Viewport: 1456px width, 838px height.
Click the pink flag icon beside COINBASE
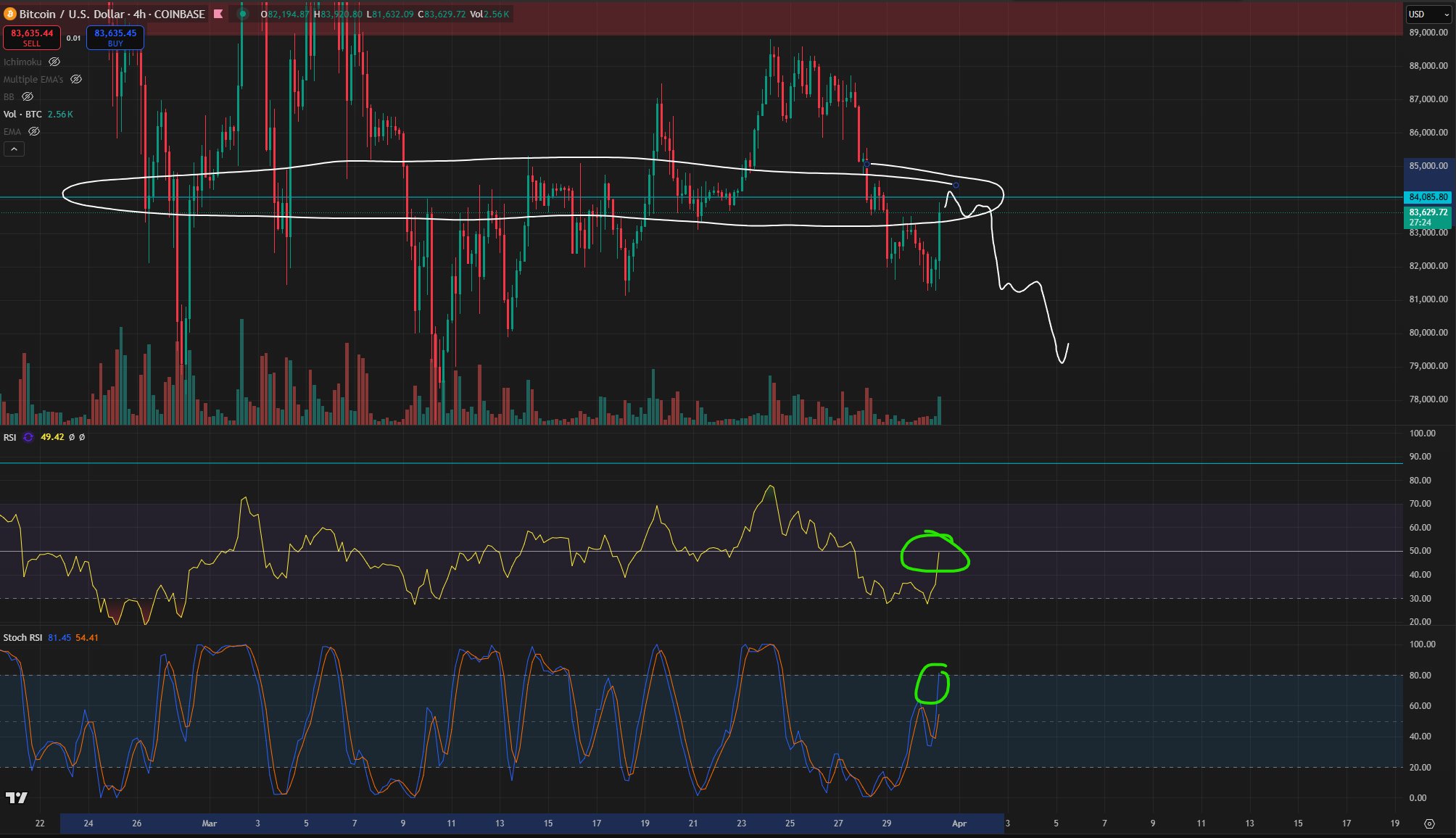[x=218, y=14]
